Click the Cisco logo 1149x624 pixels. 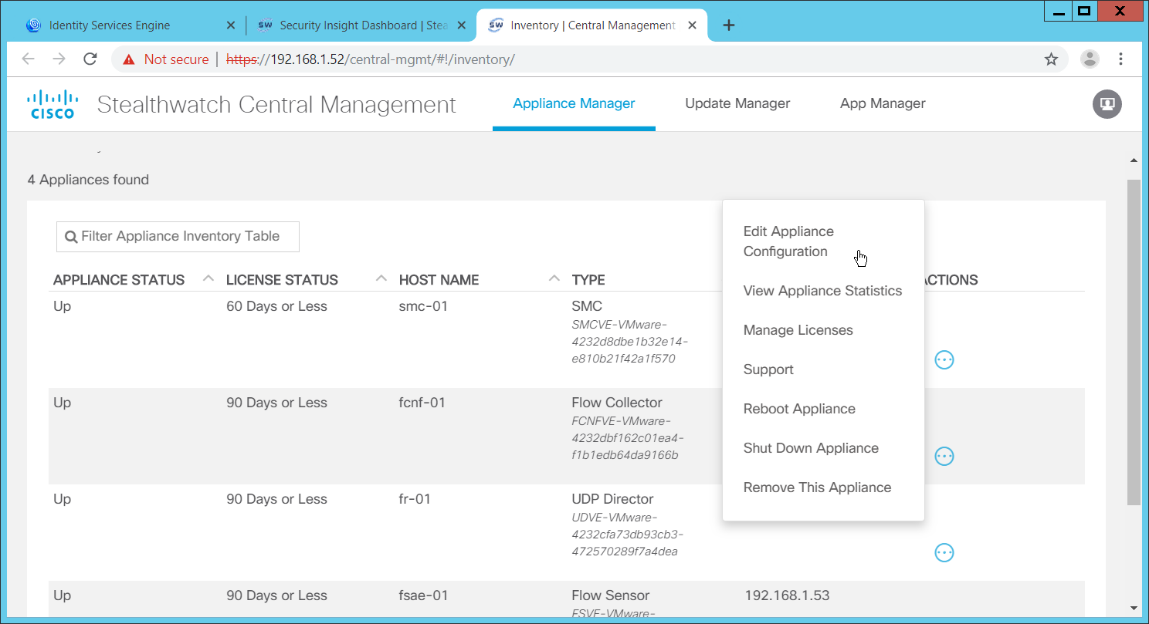coord(52,104)
